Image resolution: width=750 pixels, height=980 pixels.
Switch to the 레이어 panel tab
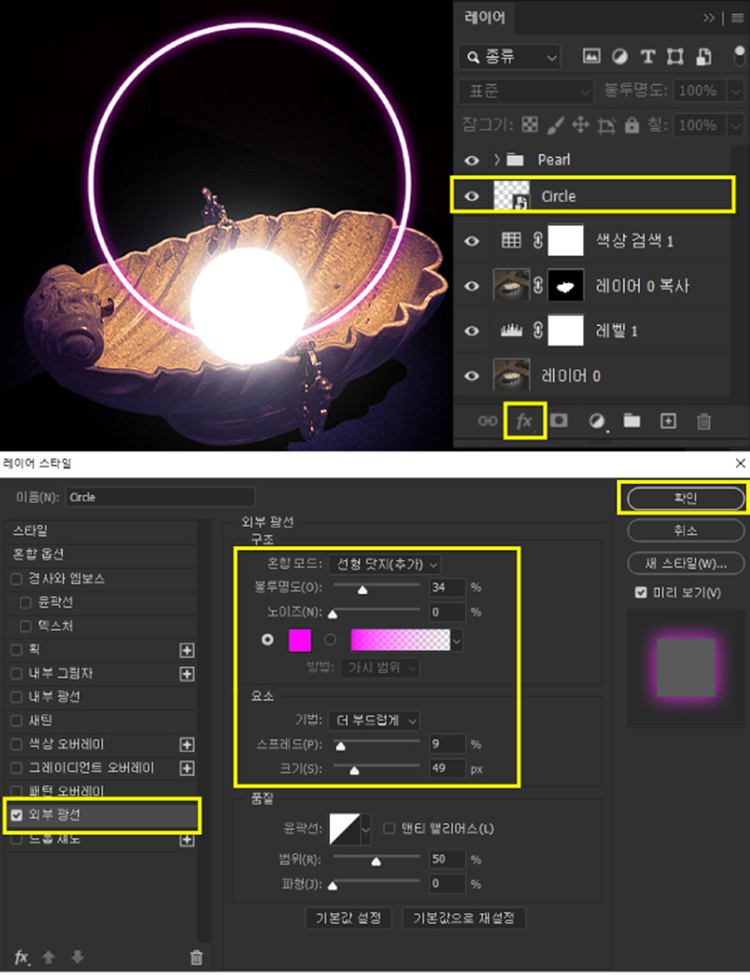(x=484, y=18)
